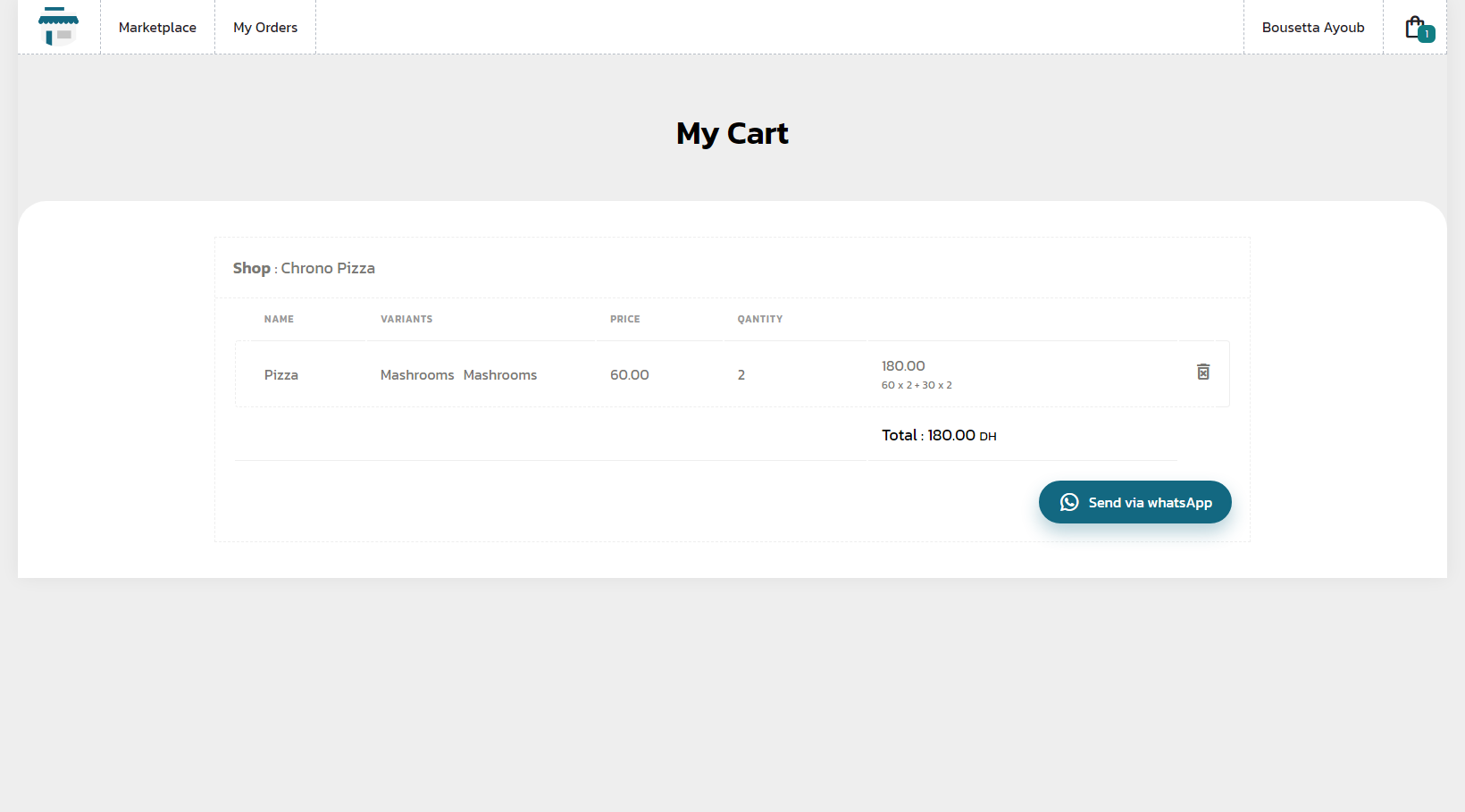Click the NAME column header
Screen dimensions: 1465x812
point(279,319)
